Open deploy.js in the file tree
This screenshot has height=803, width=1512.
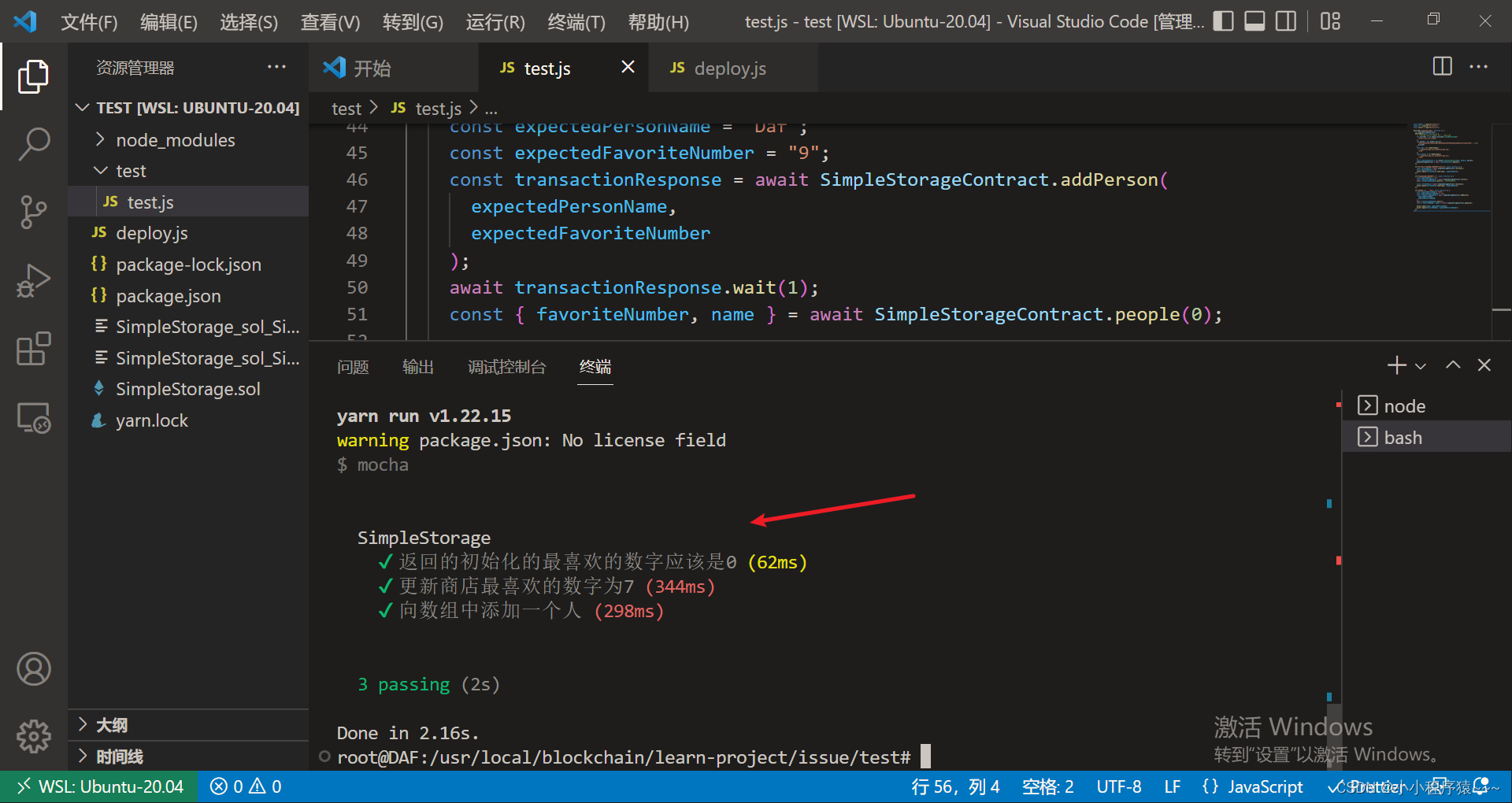188,233
